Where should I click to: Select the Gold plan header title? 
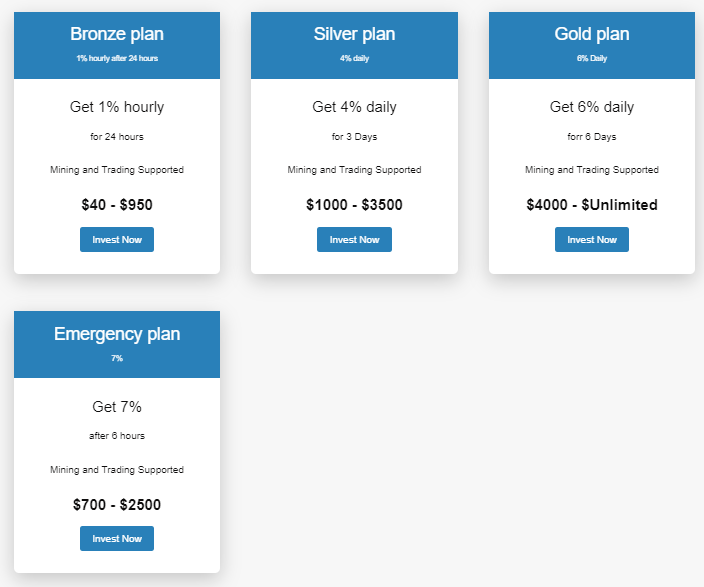click(x=592, y=34)
